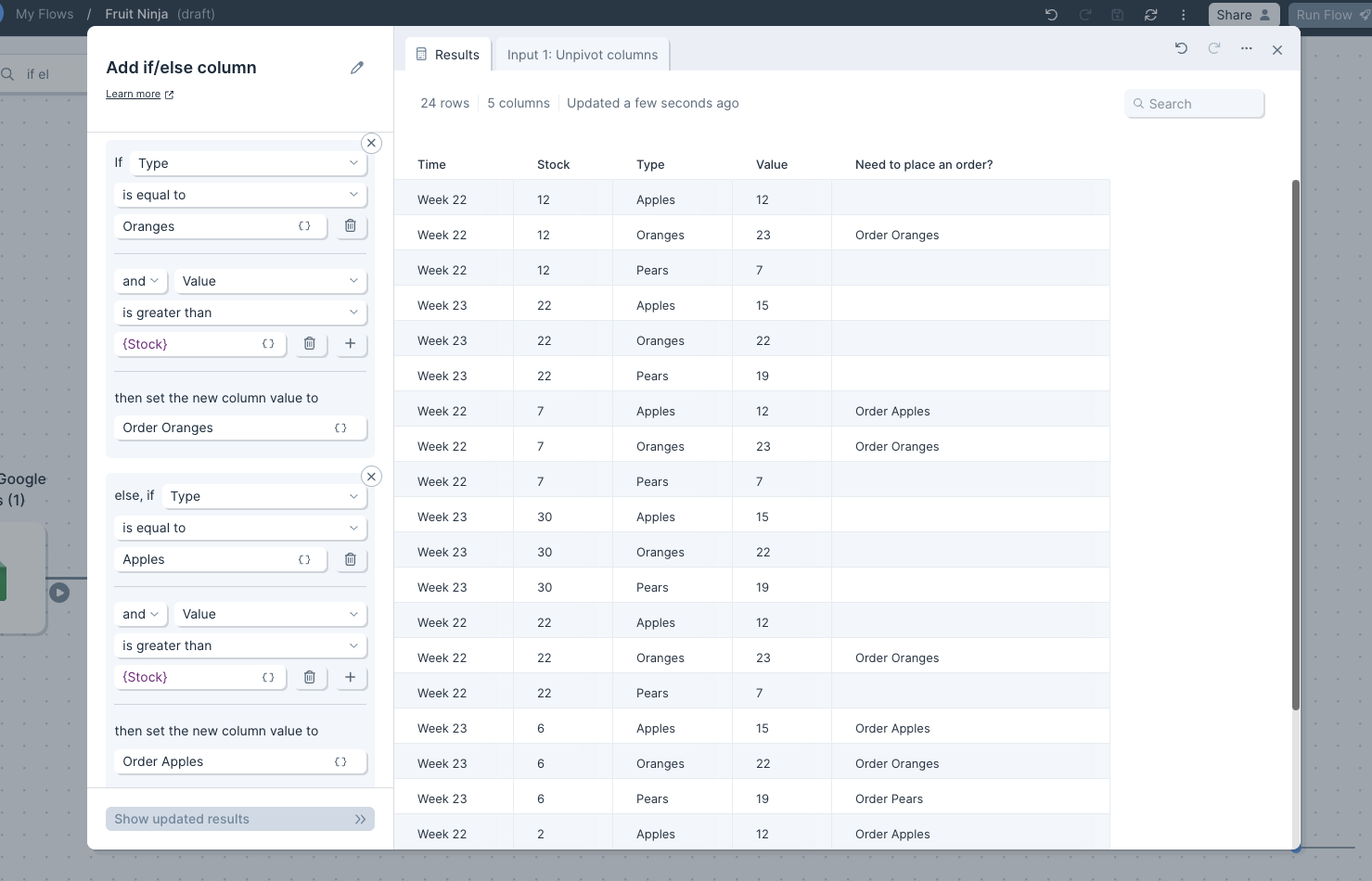Click Show updated results button
Viewport: 1372px width, 881px height.
pyautogui.click(x=240, y=819)
